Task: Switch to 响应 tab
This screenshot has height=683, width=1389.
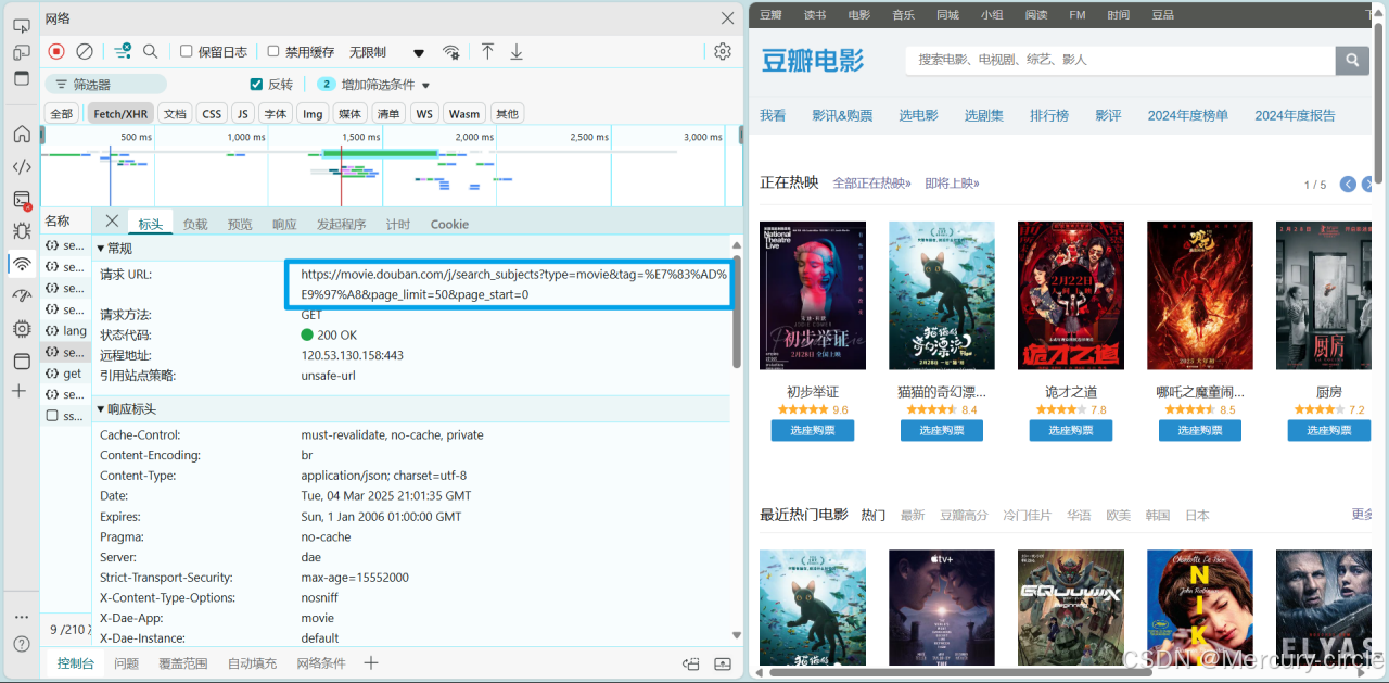Action: coord(284,224)
